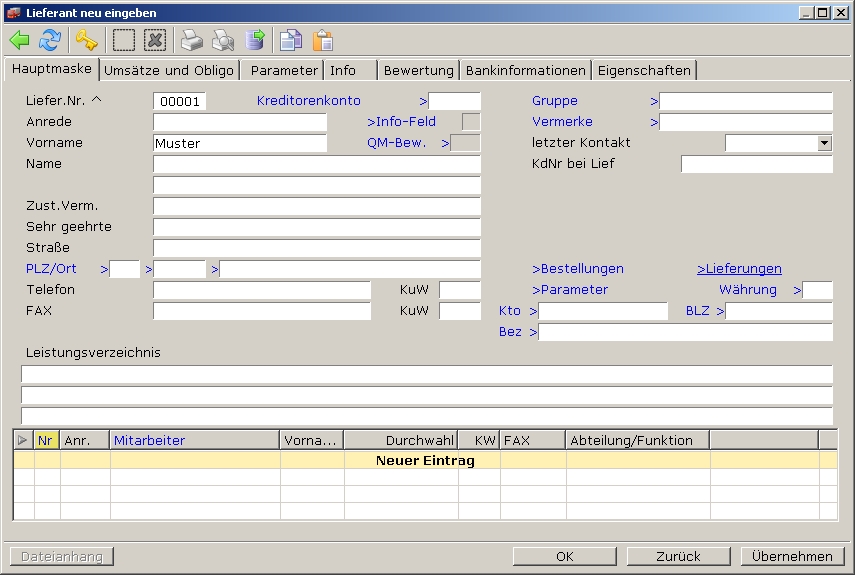Viewport: 855px width, 575px height.
Task: Click the yellow key icon
Action: 87,40
